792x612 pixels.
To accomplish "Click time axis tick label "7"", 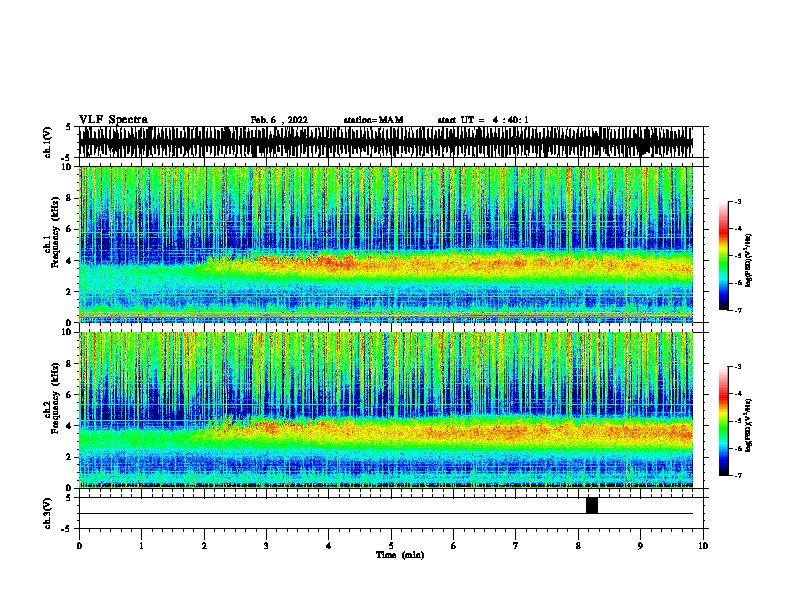I will (x=516, y=545).
